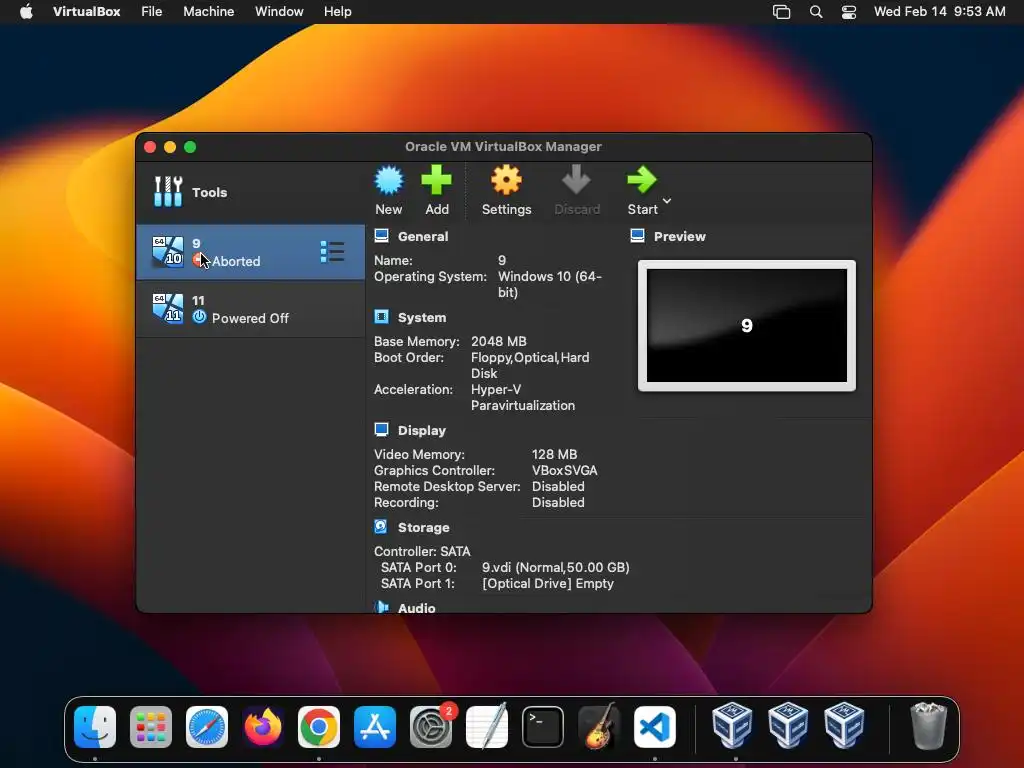Open the Help menu
1024x768 pixels.
coord(338,12)
